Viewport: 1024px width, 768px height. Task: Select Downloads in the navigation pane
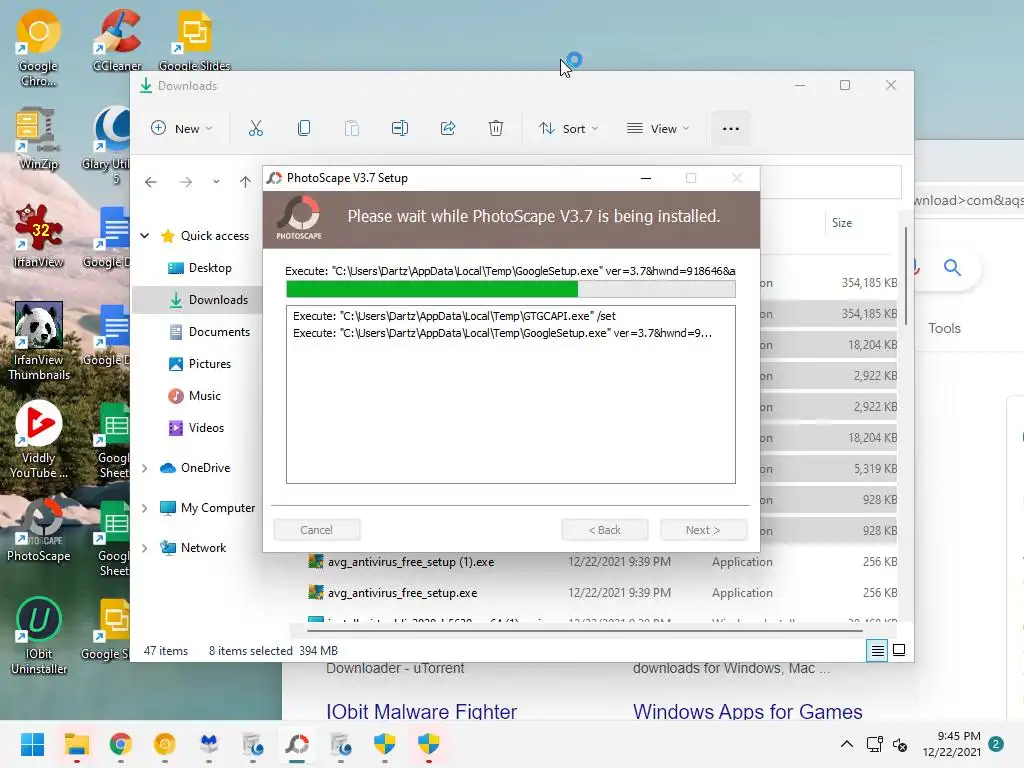pyautogui.click(x=198, y=300)
